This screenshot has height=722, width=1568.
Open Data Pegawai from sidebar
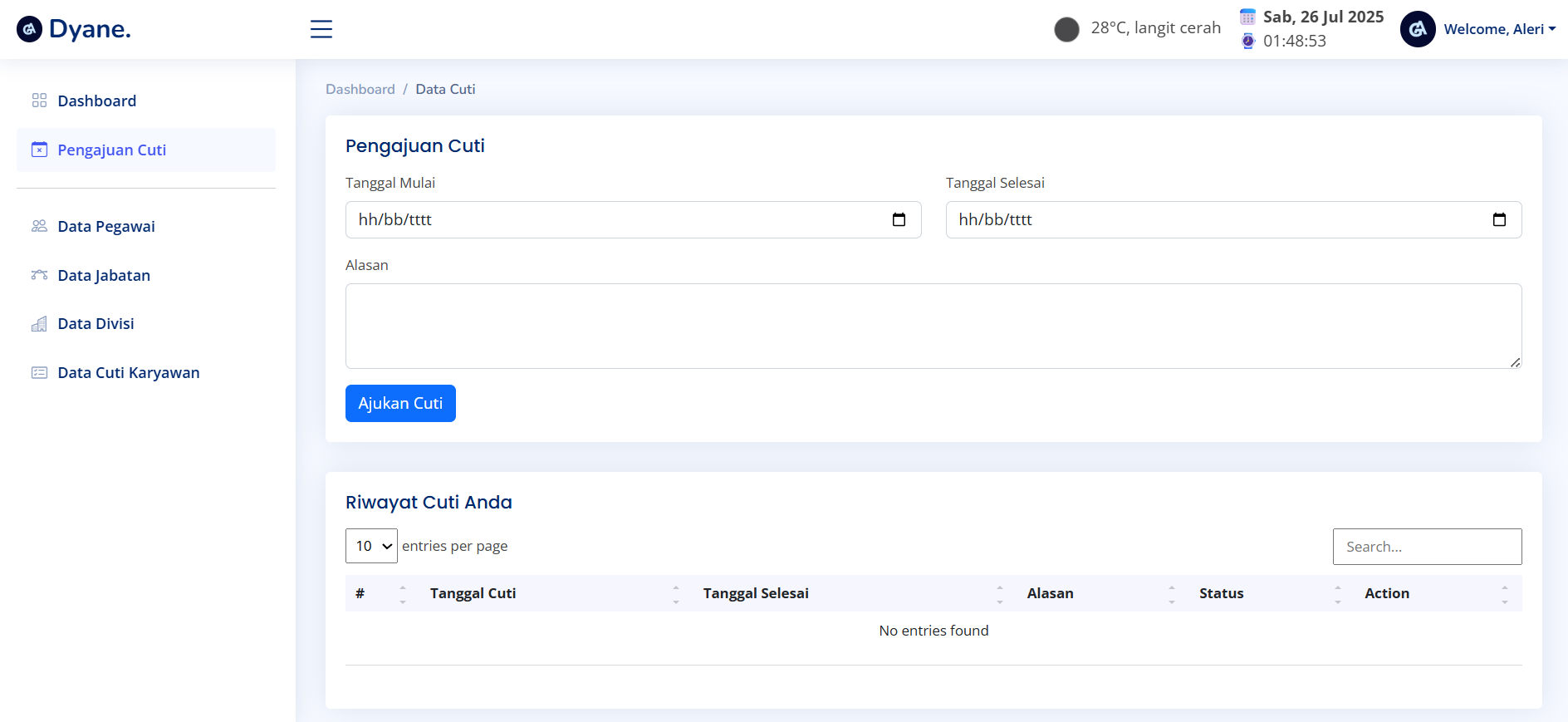coord(106,227)
